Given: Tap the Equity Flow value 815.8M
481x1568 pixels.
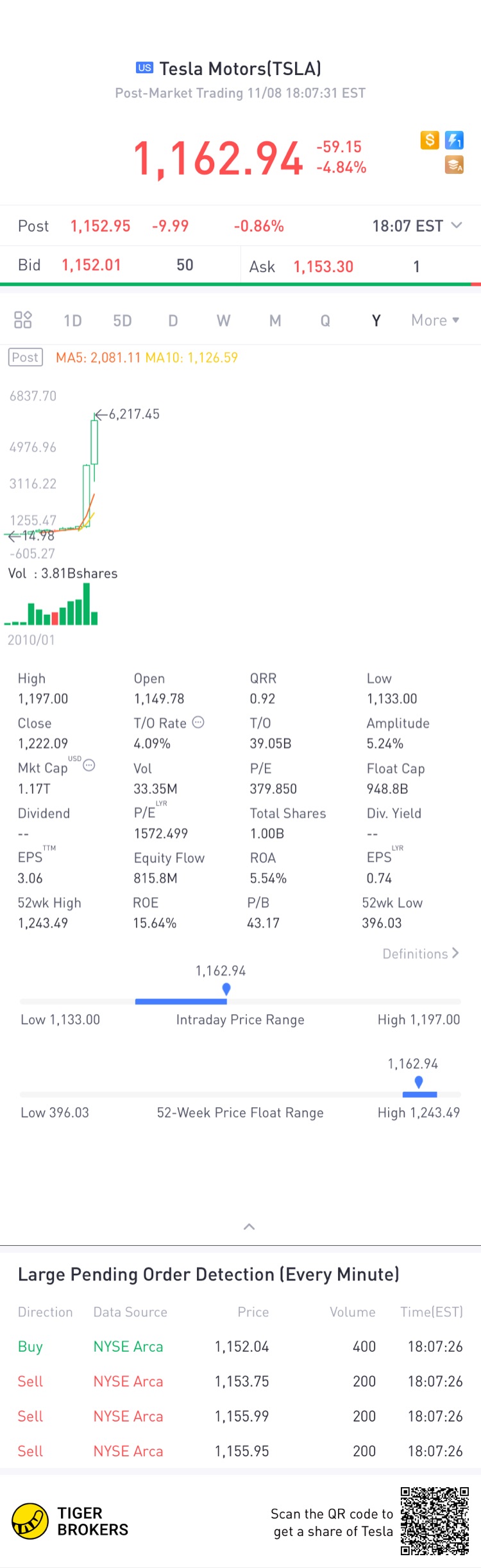Looking at the screenshot, I should 155,878.
